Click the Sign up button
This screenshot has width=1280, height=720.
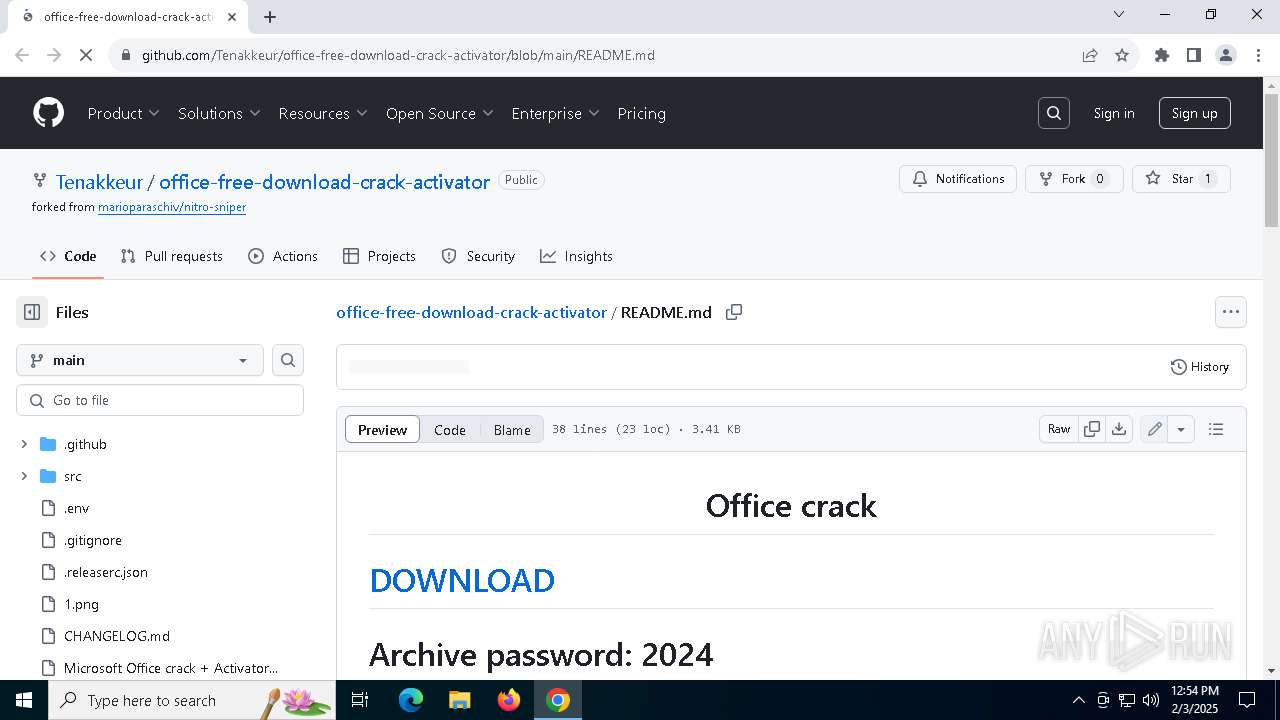1194,113
